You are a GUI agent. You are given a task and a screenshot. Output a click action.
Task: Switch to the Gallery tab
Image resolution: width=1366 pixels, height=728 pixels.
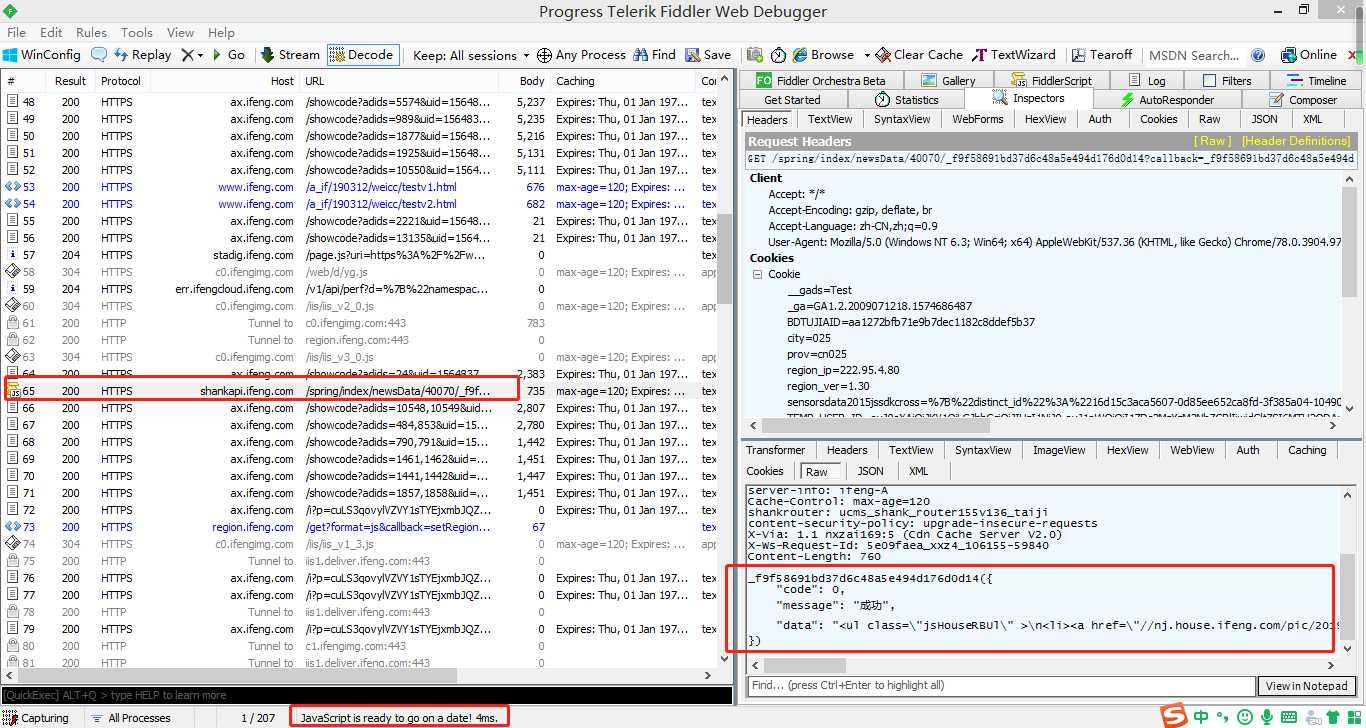[948, 81]
